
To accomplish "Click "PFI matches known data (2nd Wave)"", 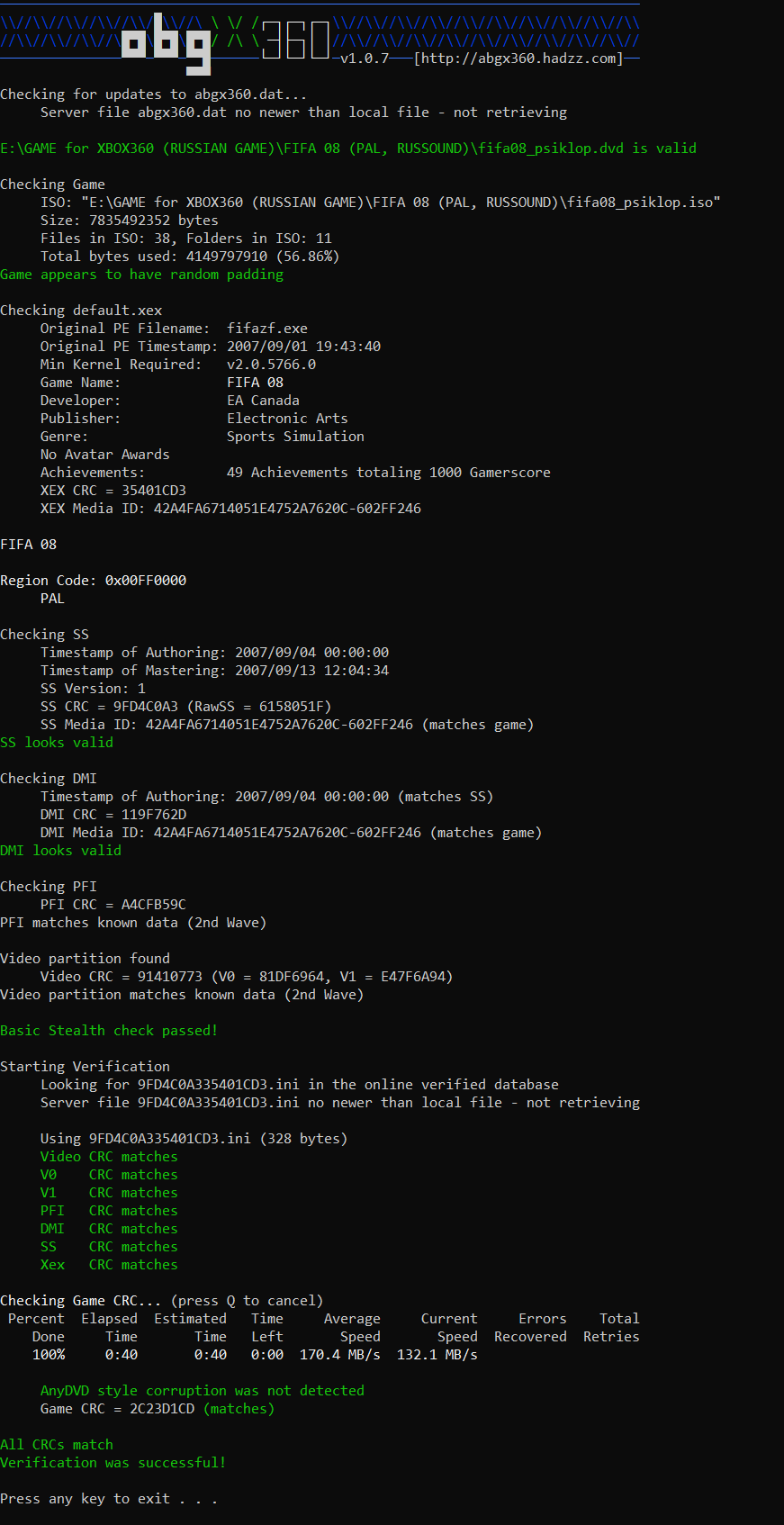I will (133, 923).
